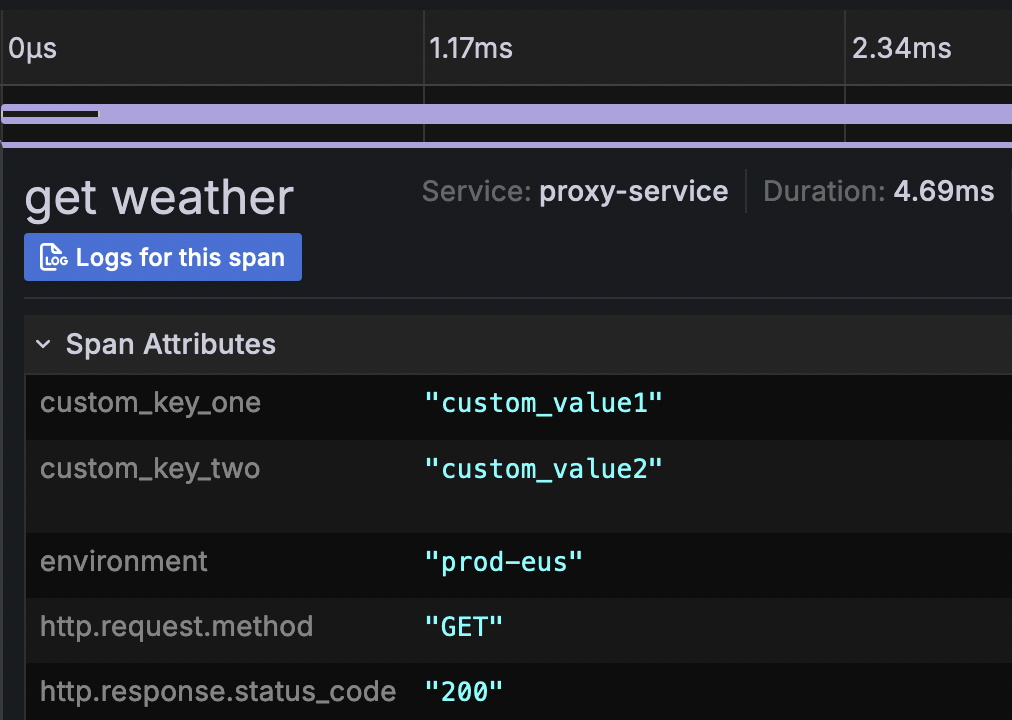Screen dimensions: 1012x720
Task: Click the "prod-eus" environment value
Action: (x=503, y=562)
